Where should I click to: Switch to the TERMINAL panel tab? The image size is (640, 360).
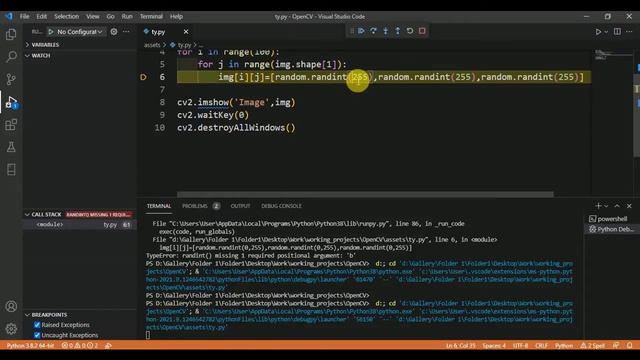(159, 206)
